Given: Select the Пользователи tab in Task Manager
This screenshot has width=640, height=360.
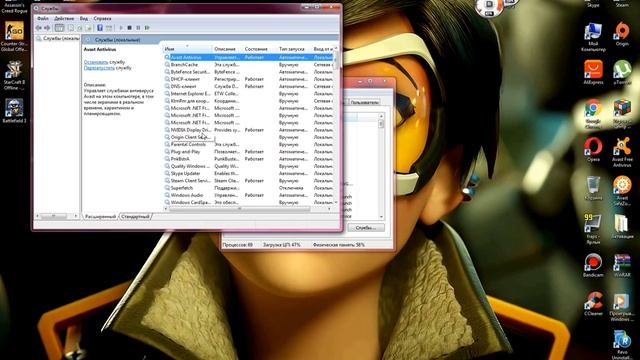Looking at the screenshot, I should coord(364,102).
